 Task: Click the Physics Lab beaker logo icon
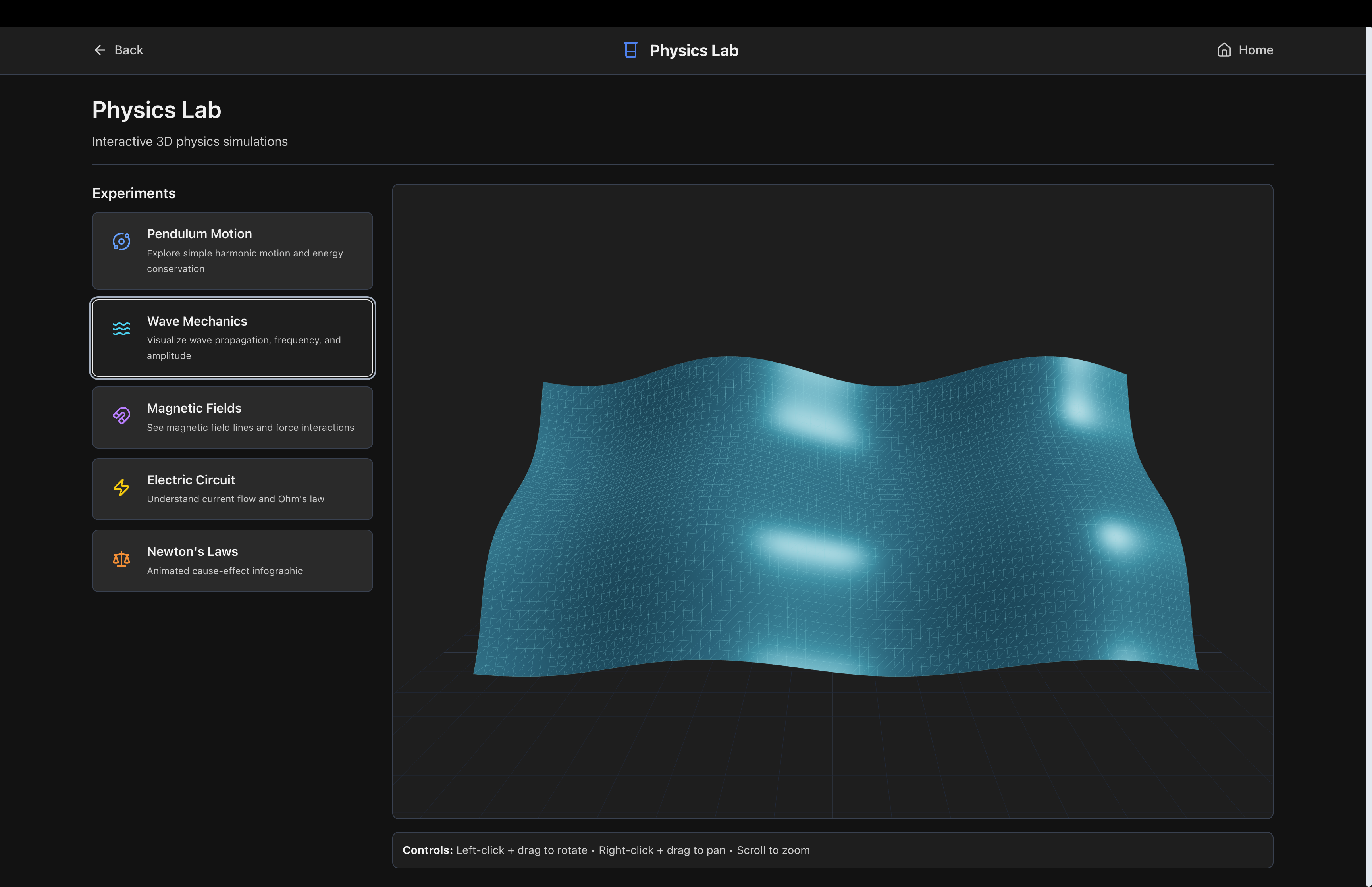630,50
